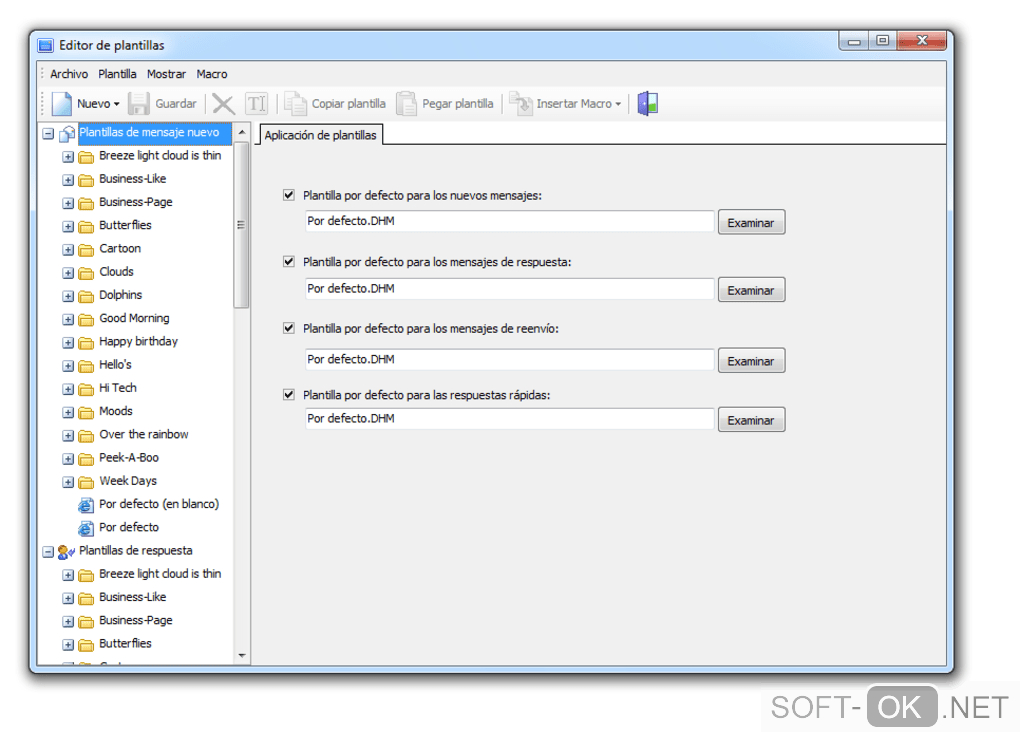Click the Pegar plantilla label

[458, 103]
